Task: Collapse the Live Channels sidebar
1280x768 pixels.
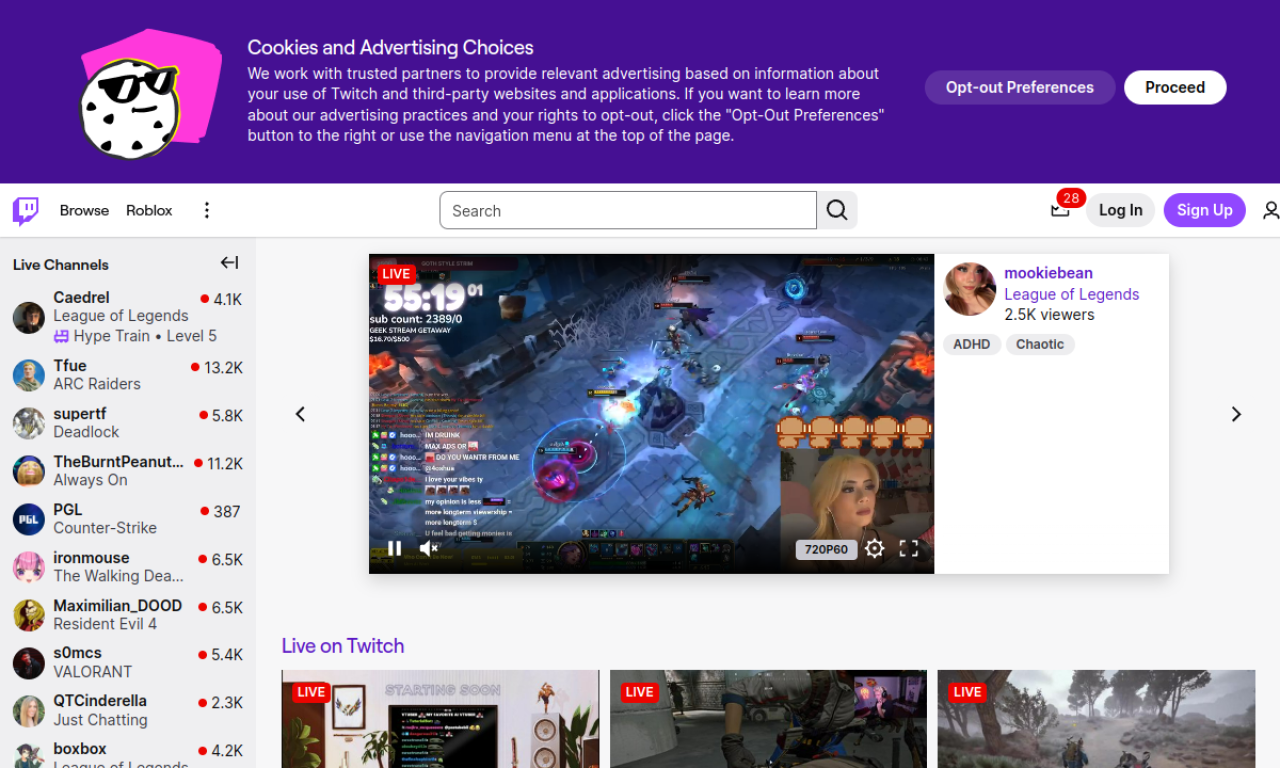Action: tap(229, 262)
